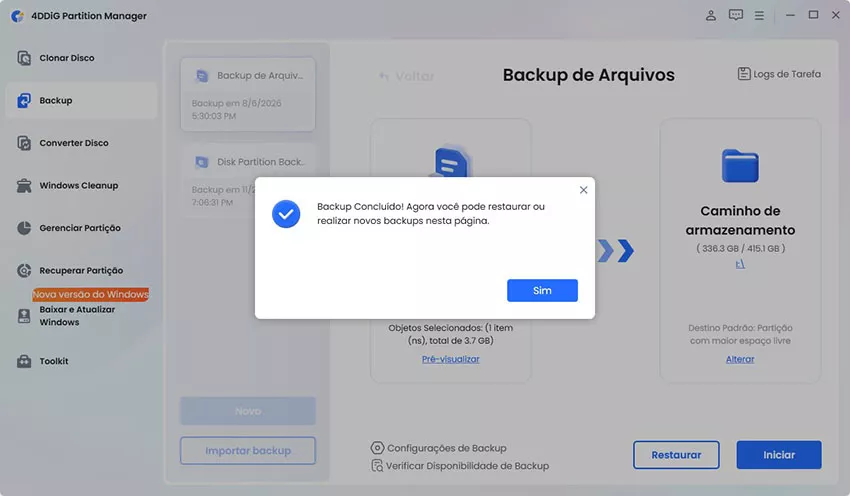Image resolution: width=850 pixels, height=496 pixels.
Task: Go back with the Voltar button
Action: [x=407, y=76]
